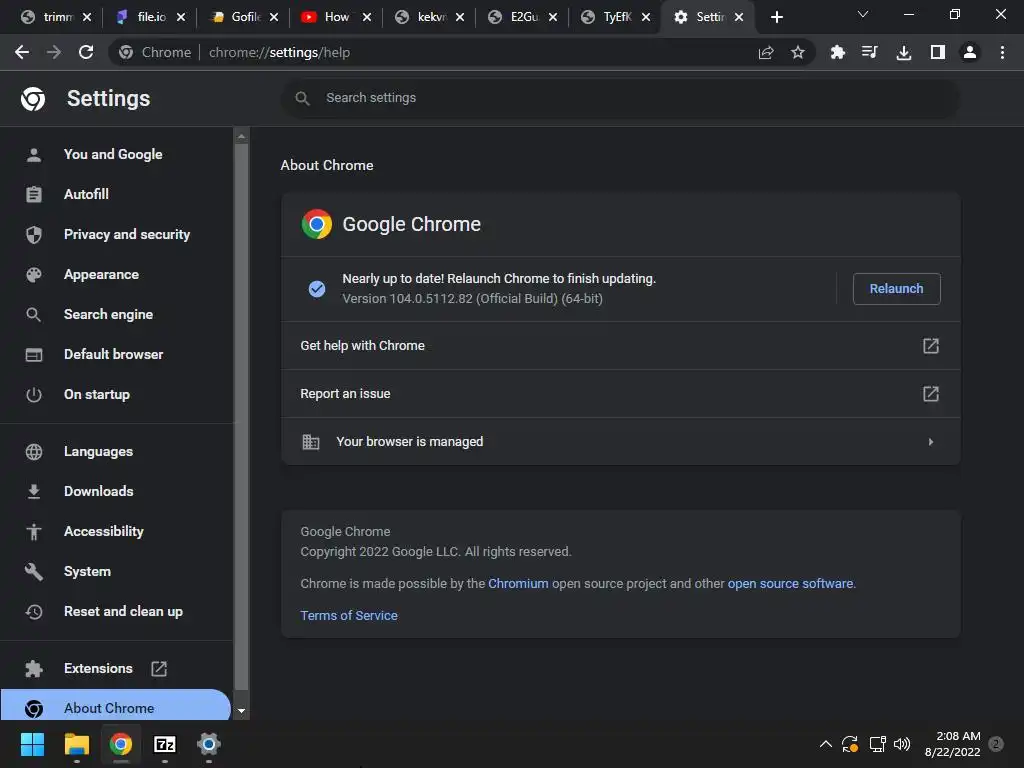Switch to the E2Gu tab
Image resolution: width=1024 pixels, height=768 pixels.
524,17
